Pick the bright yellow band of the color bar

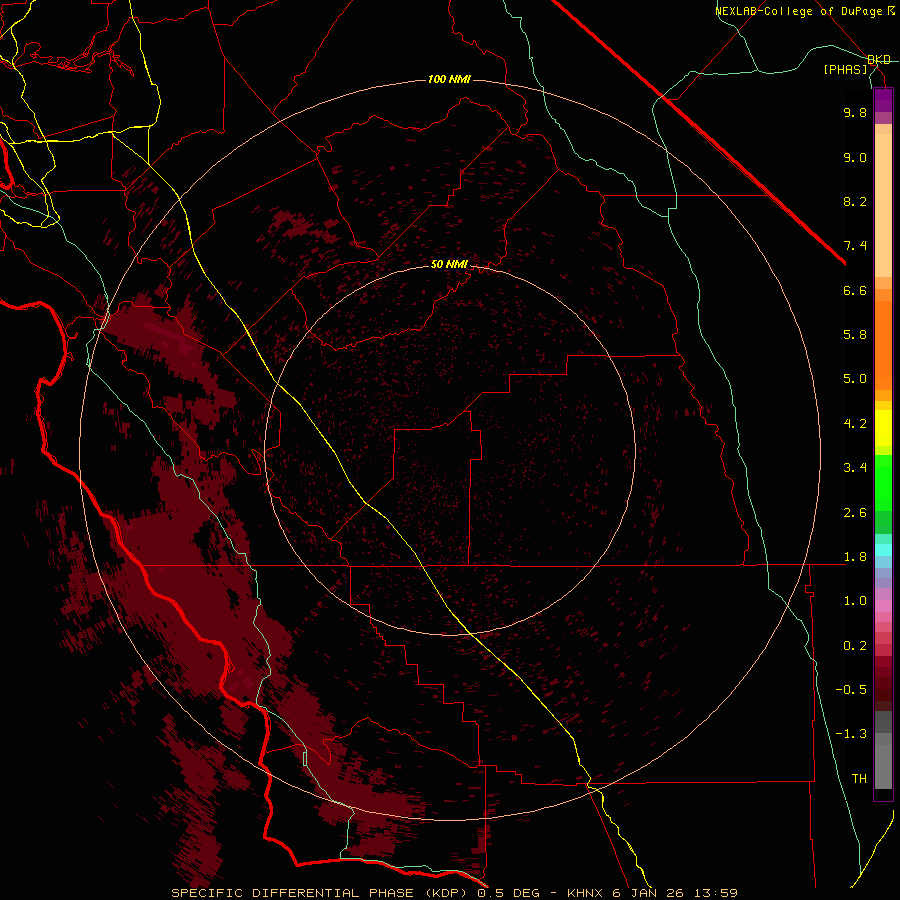[883, 427]
